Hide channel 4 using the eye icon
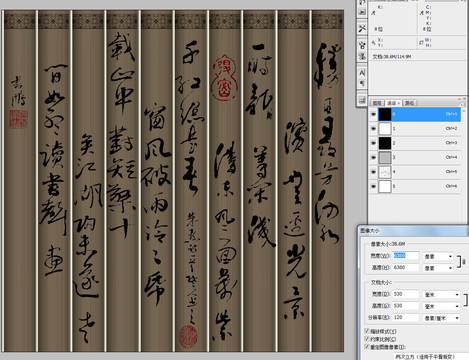The width and height of the screenshot is (469, 360). click(x=373, y=172)
